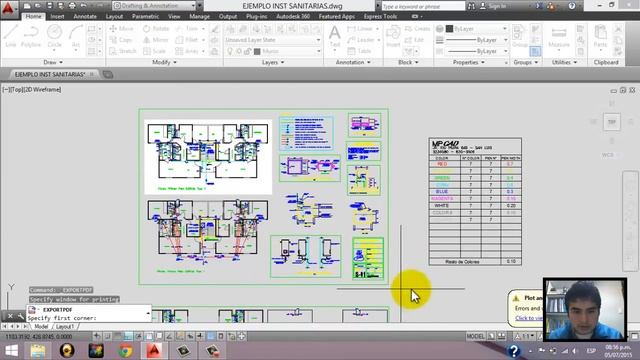The height and width of the screenshot is (360, 640).
Task: Toggle Snap Mode in status bar
Action: click(x=107, y=336)
